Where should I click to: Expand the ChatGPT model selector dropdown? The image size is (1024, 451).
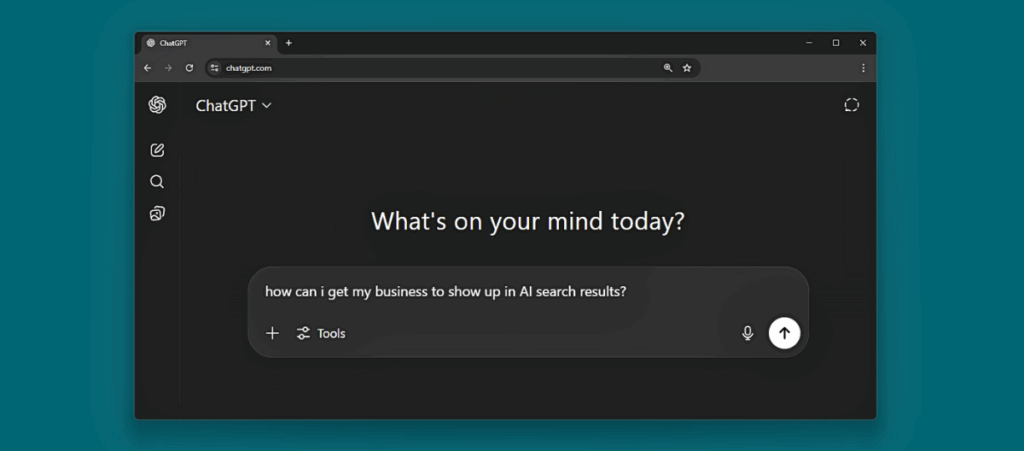tap(233, 106)
